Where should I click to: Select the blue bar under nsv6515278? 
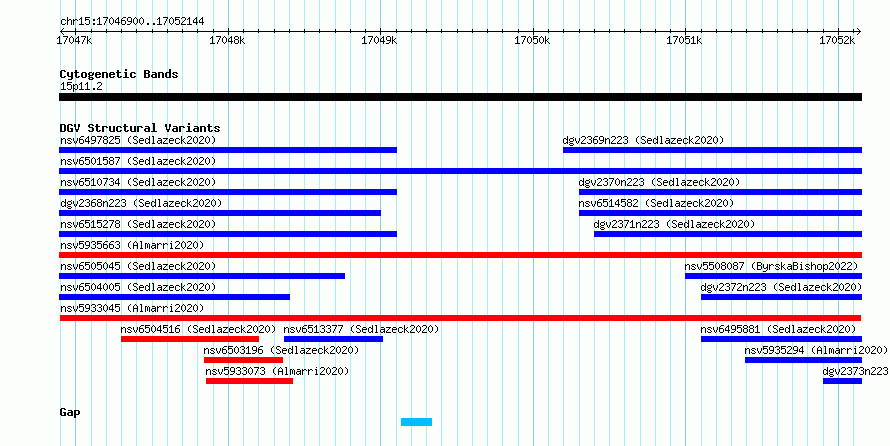click(228, 234)
